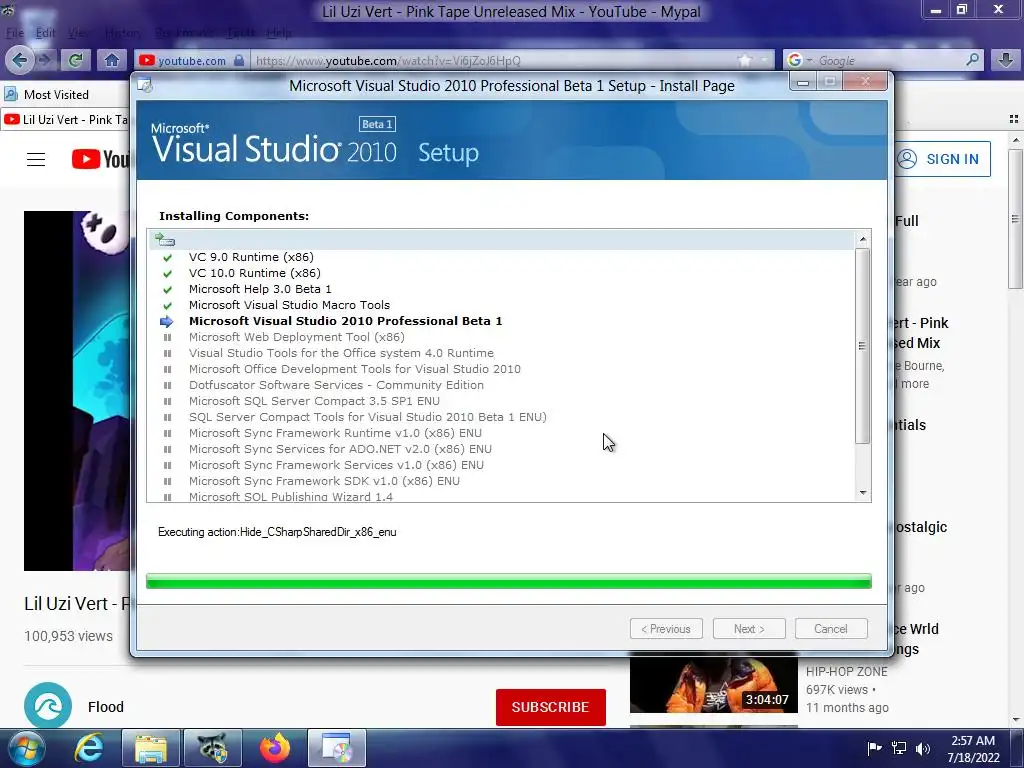This screenshot has width=1024, height=768.
Task: Open the browser downloads arrow
Action: point(1006,60)
